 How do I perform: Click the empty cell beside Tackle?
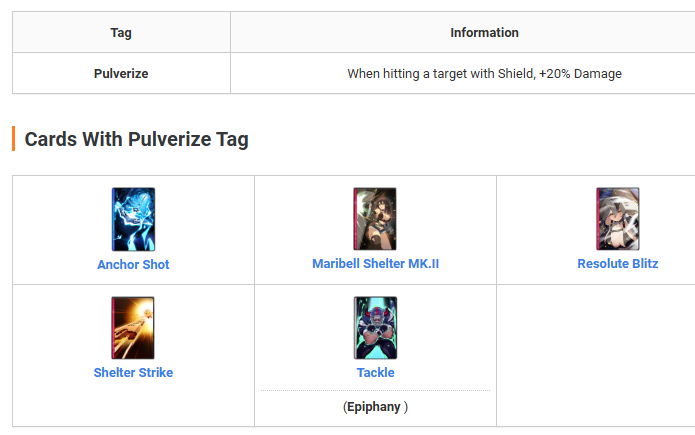click(596, 356)
